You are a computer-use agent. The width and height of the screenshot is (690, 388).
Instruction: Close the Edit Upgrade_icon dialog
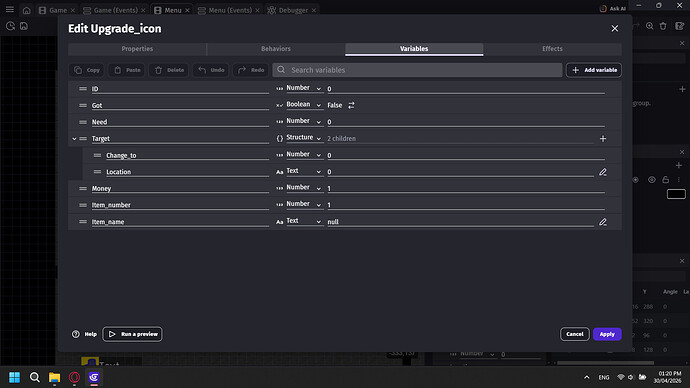[614, 29]
